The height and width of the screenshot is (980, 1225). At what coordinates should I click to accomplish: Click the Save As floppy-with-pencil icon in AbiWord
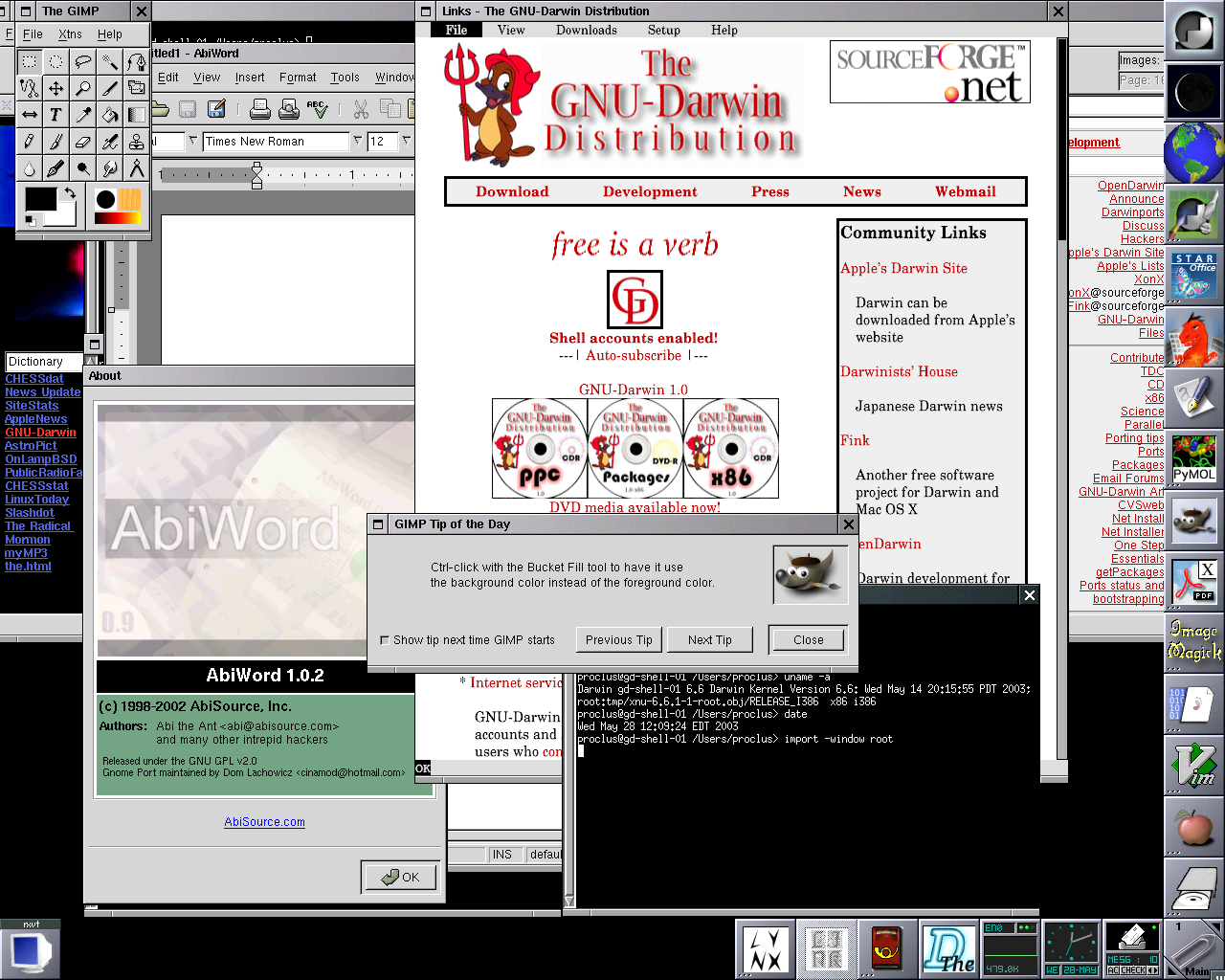(x=216, y=110)
